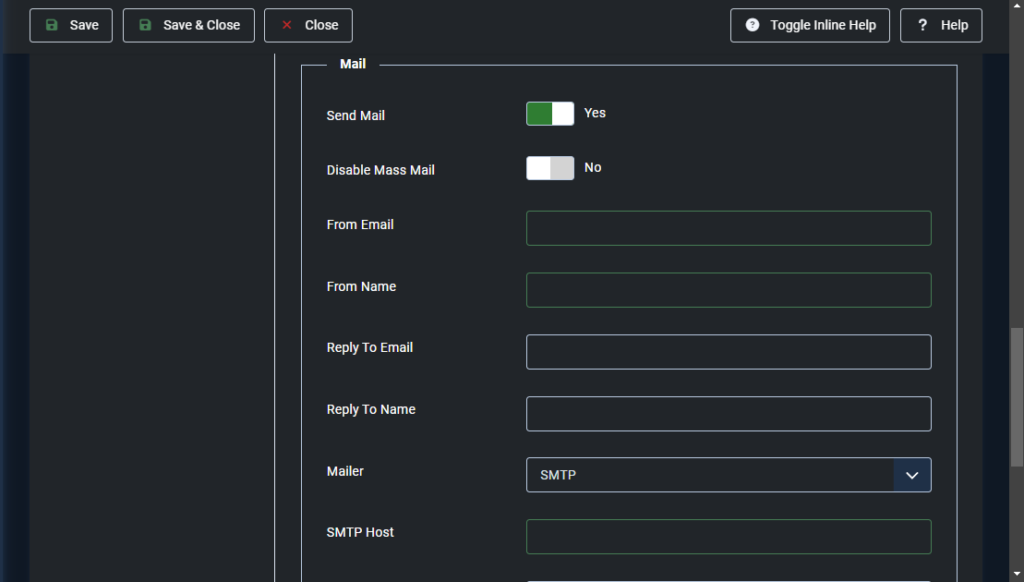Viewport: 1024px width, 582px height.
Task: Open Help with the Help button
Action: click(x=941, y=25)
